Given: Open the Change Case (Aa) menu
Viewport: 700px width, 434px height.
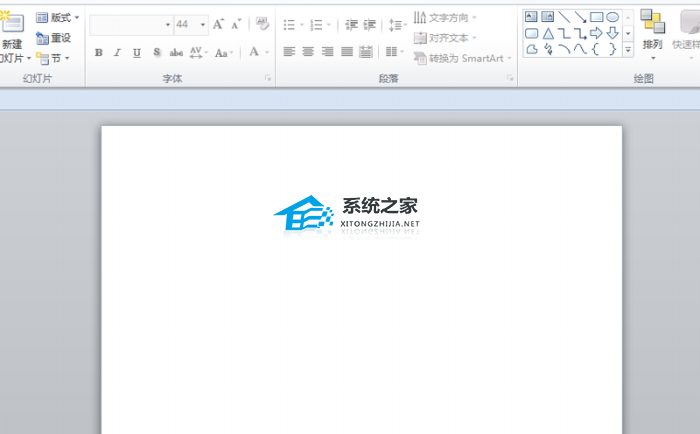Looking at the screenshot, I should (x=224, y=53).
